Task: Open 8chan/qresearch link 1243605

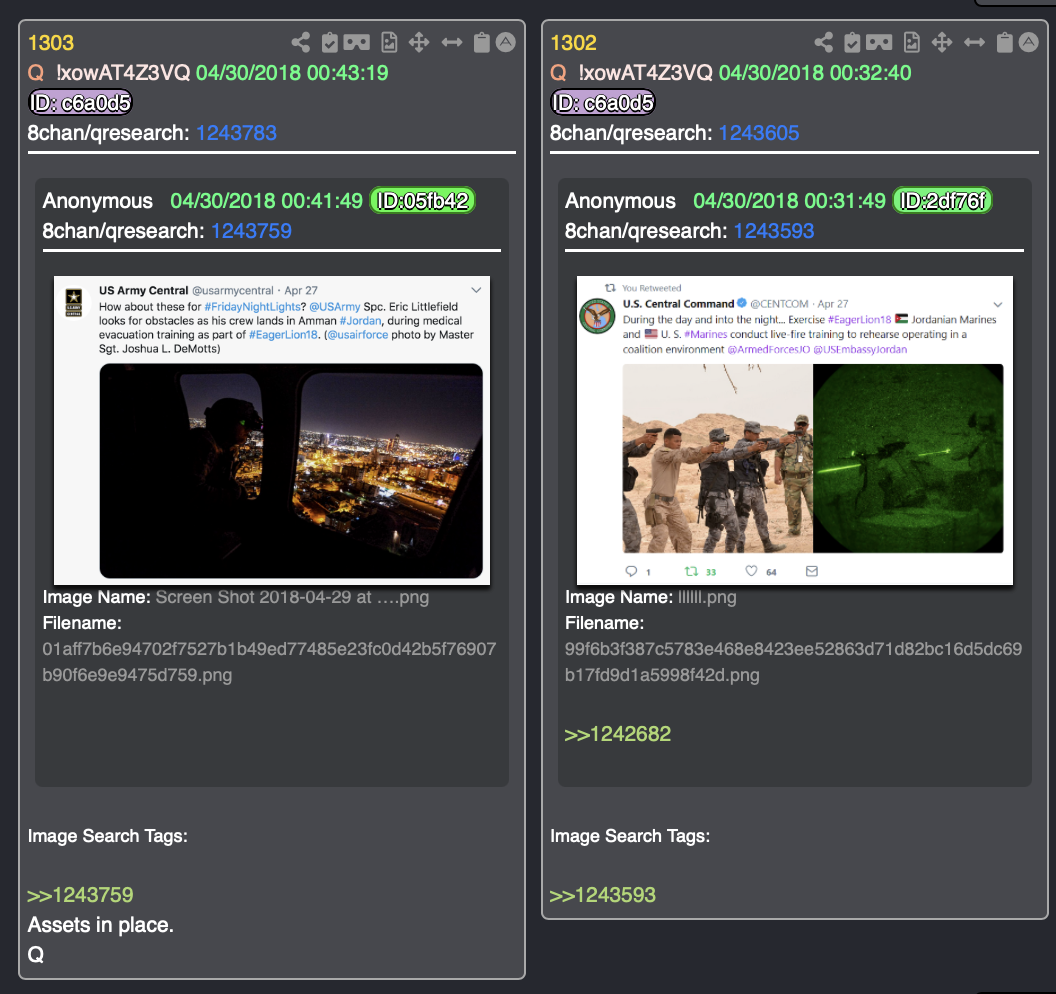Action: coord(759,133)
